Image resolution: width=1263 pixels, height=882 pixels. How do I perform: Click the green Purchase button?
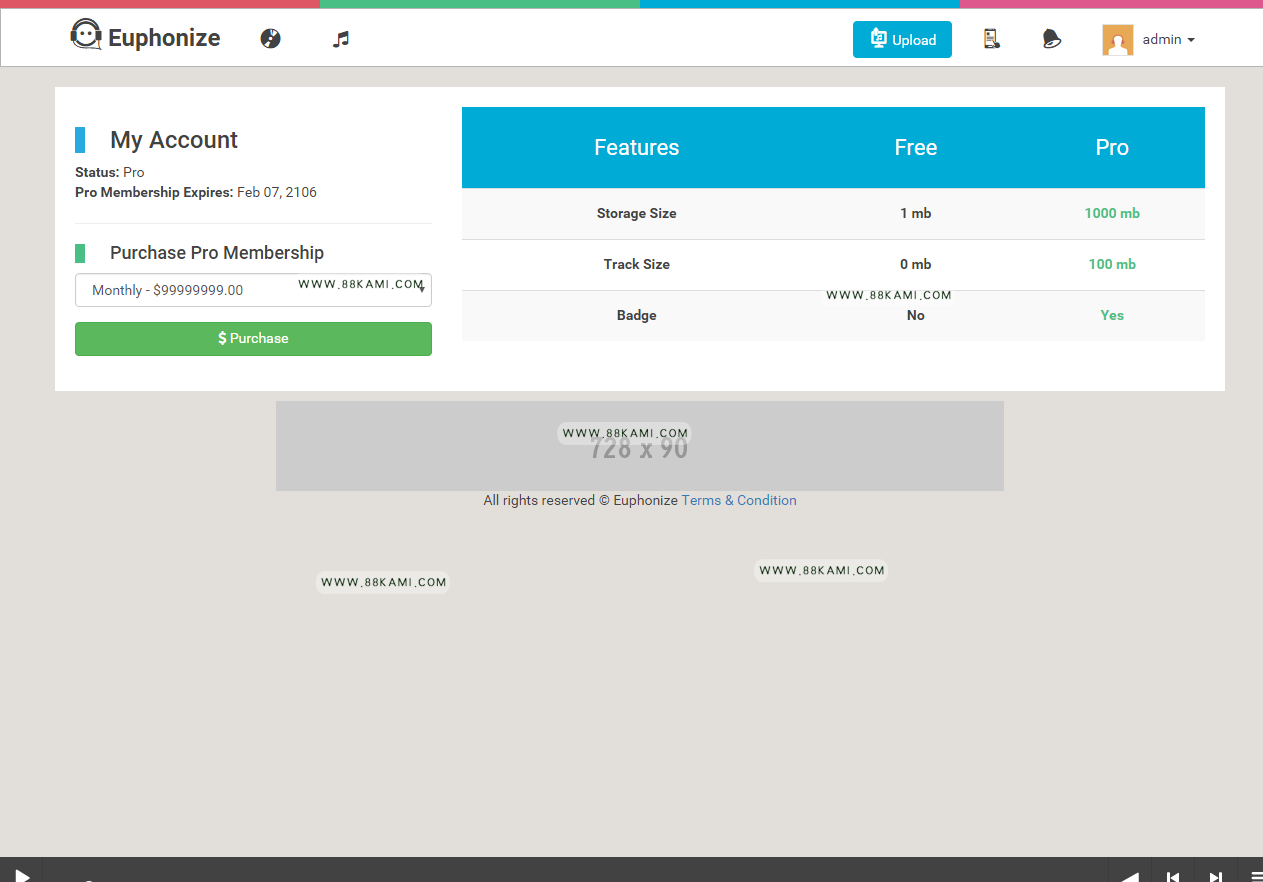[x=253, y=339]
